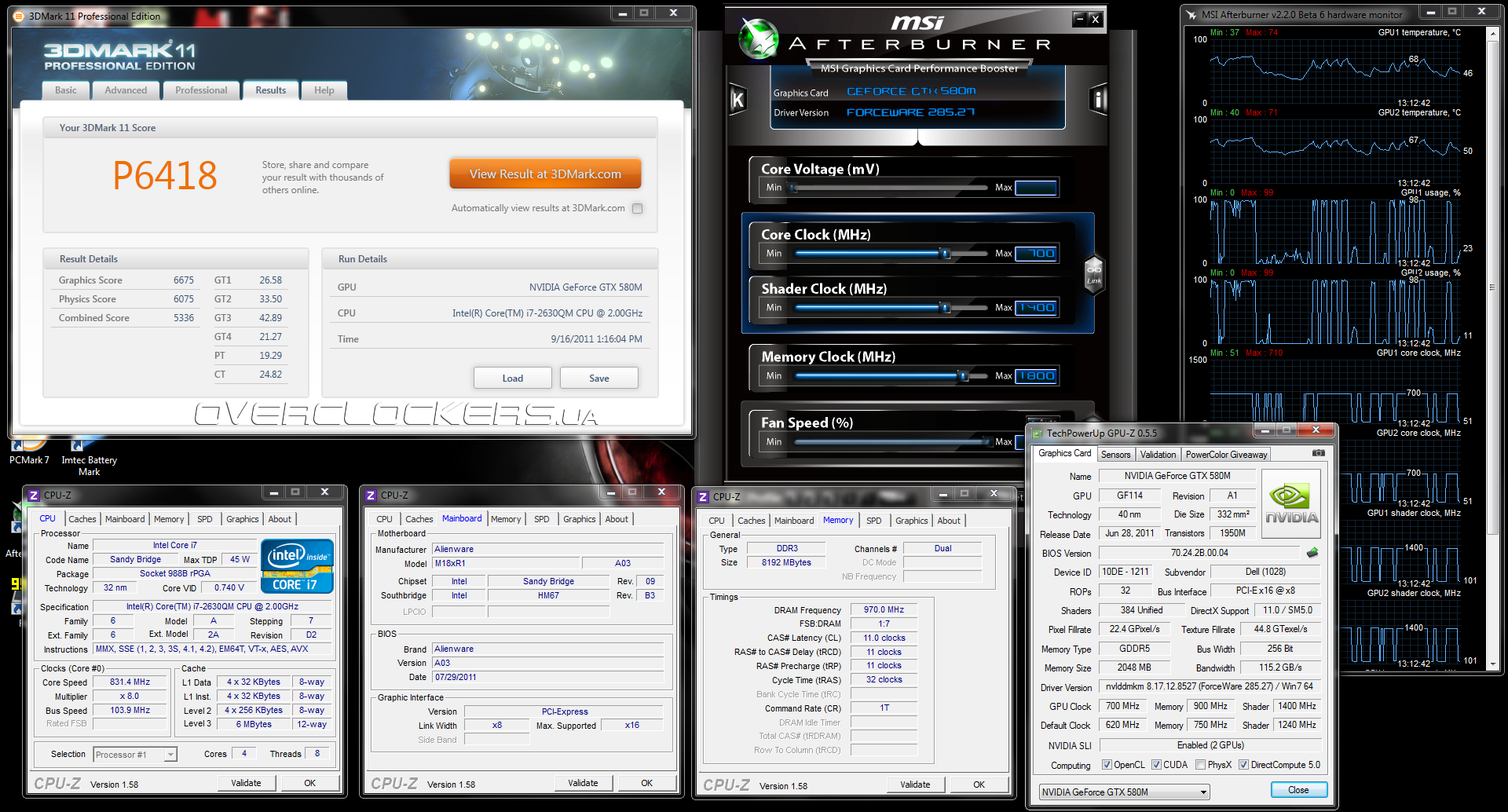
Task: Click the Core Voltage value field
Action: 1036,188
